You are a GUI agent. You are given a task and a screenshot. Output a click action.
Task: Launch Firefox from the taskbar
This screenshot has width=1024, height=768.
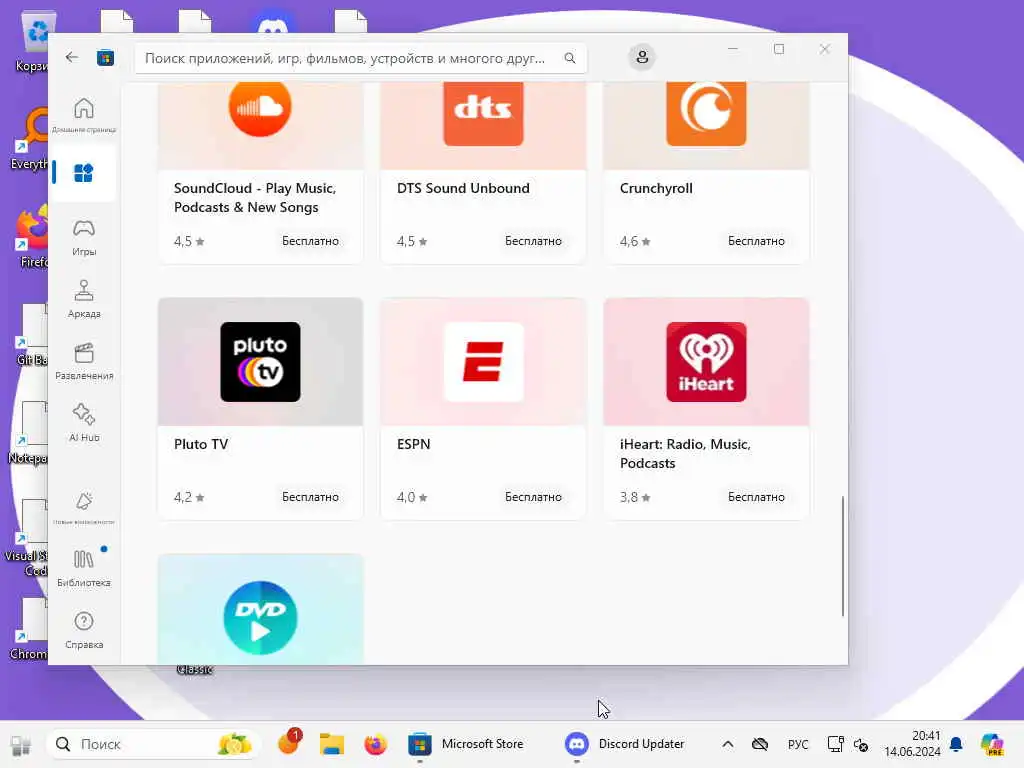376,744
